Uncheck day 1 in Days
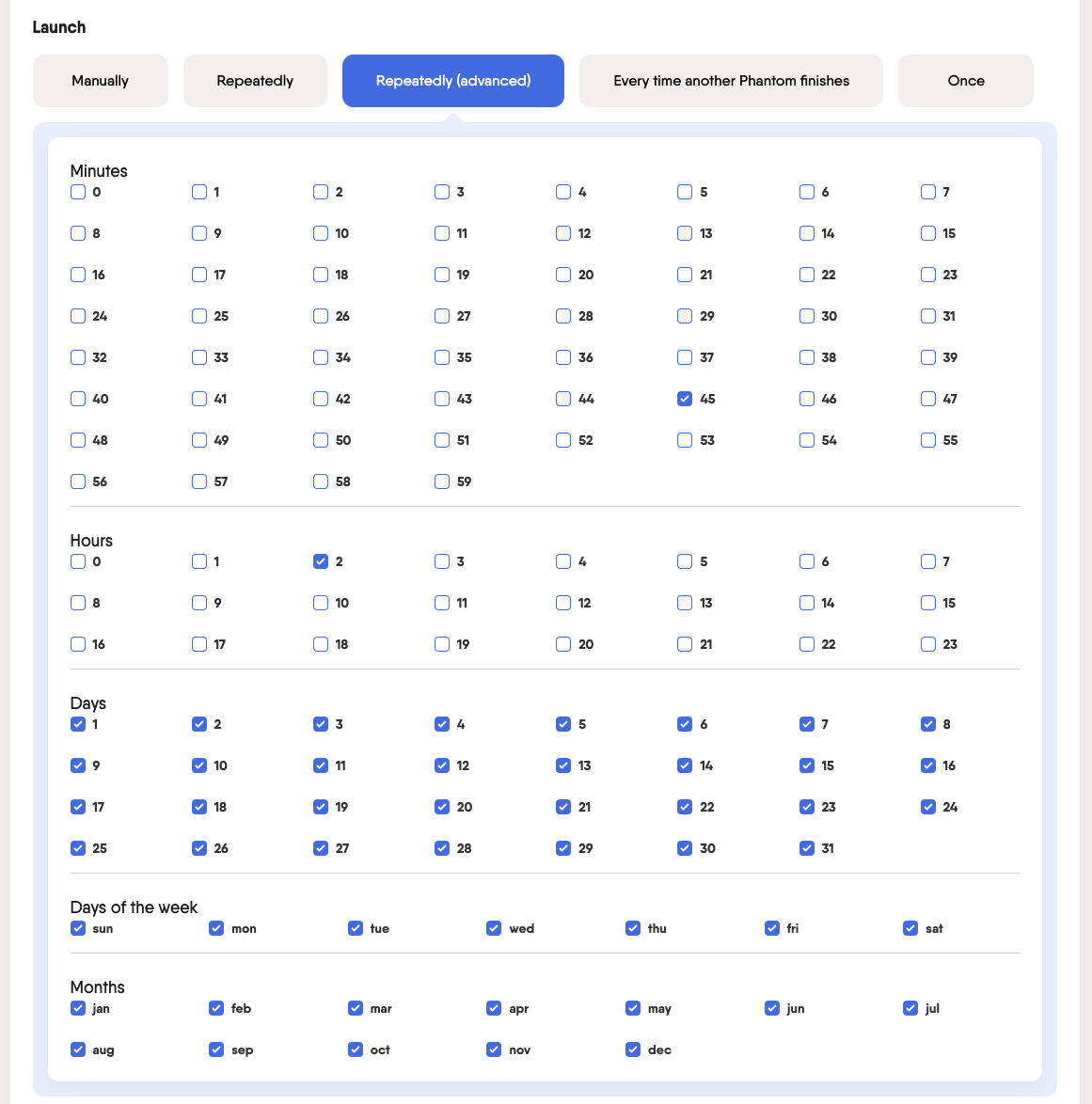 point(78,724)
